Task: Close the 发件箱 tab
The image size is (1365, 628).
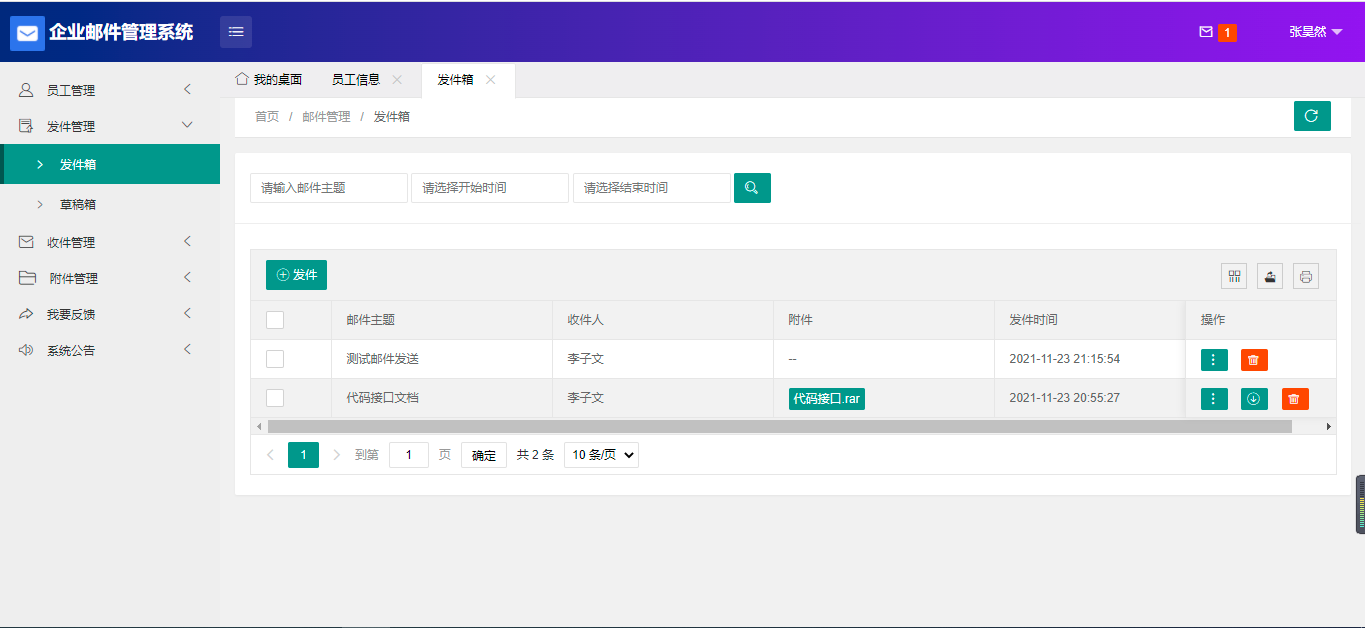Action: pos(490,80)
